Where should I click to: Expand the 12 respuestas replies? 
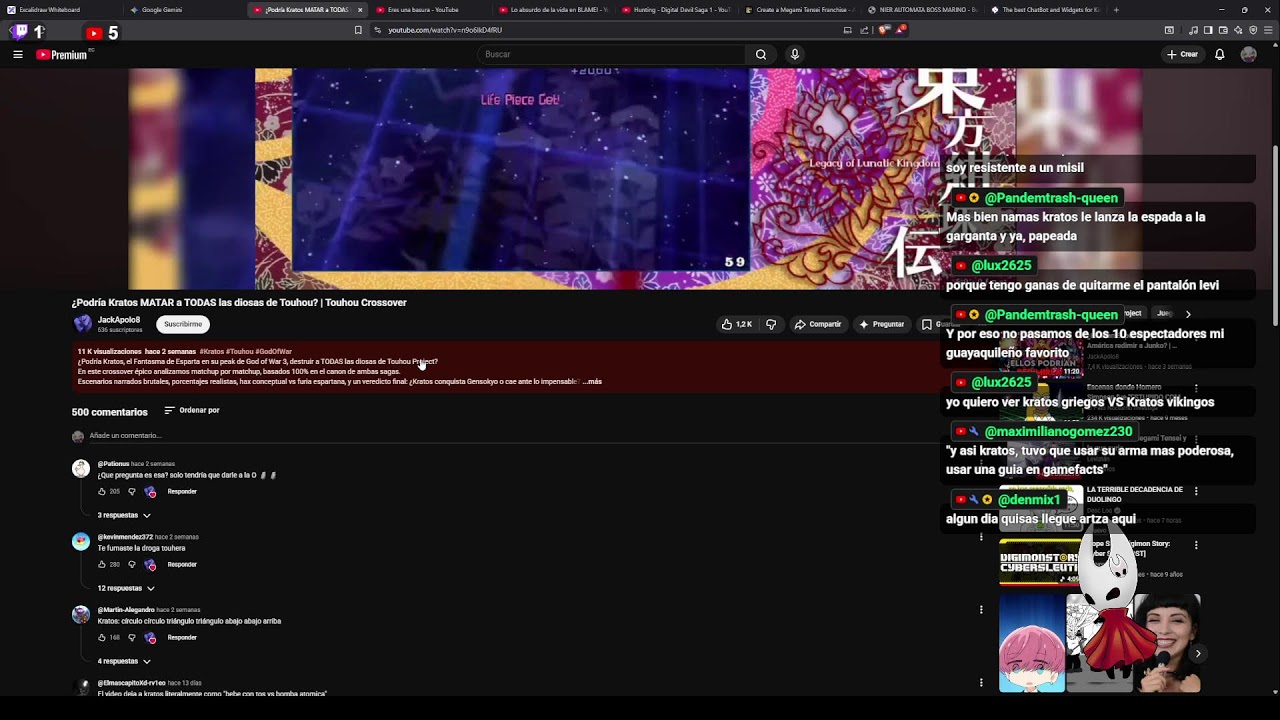click(126, 588)
